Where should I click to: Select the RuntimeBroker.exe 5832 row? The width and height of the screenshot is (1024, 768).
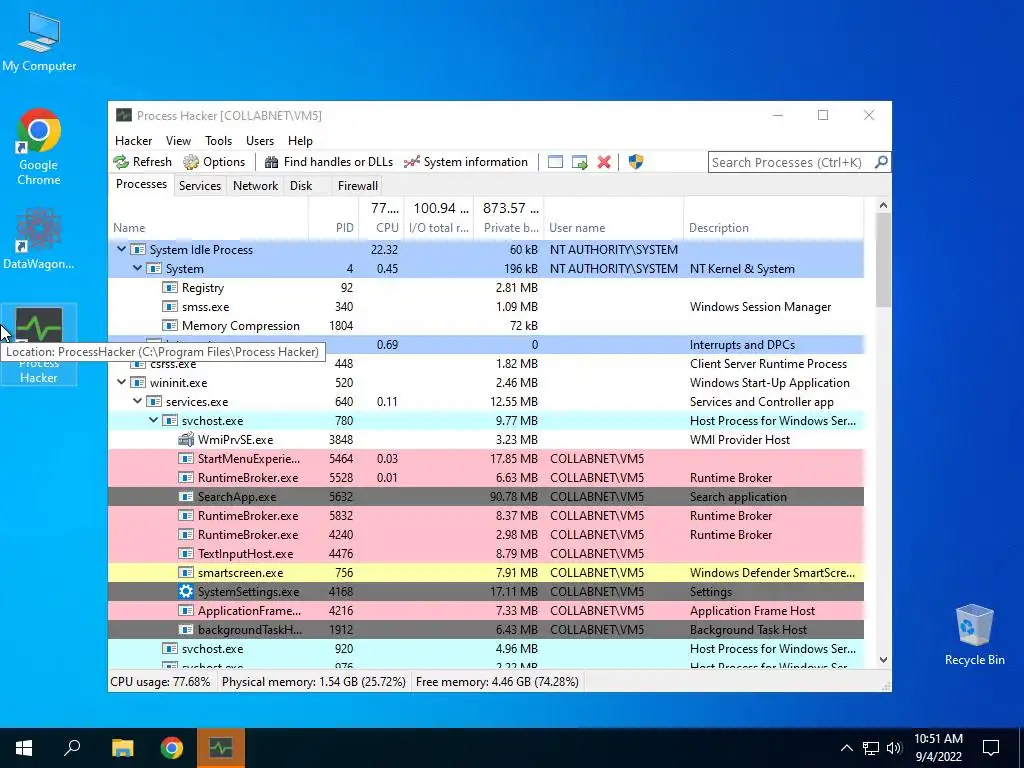point(486,516)
